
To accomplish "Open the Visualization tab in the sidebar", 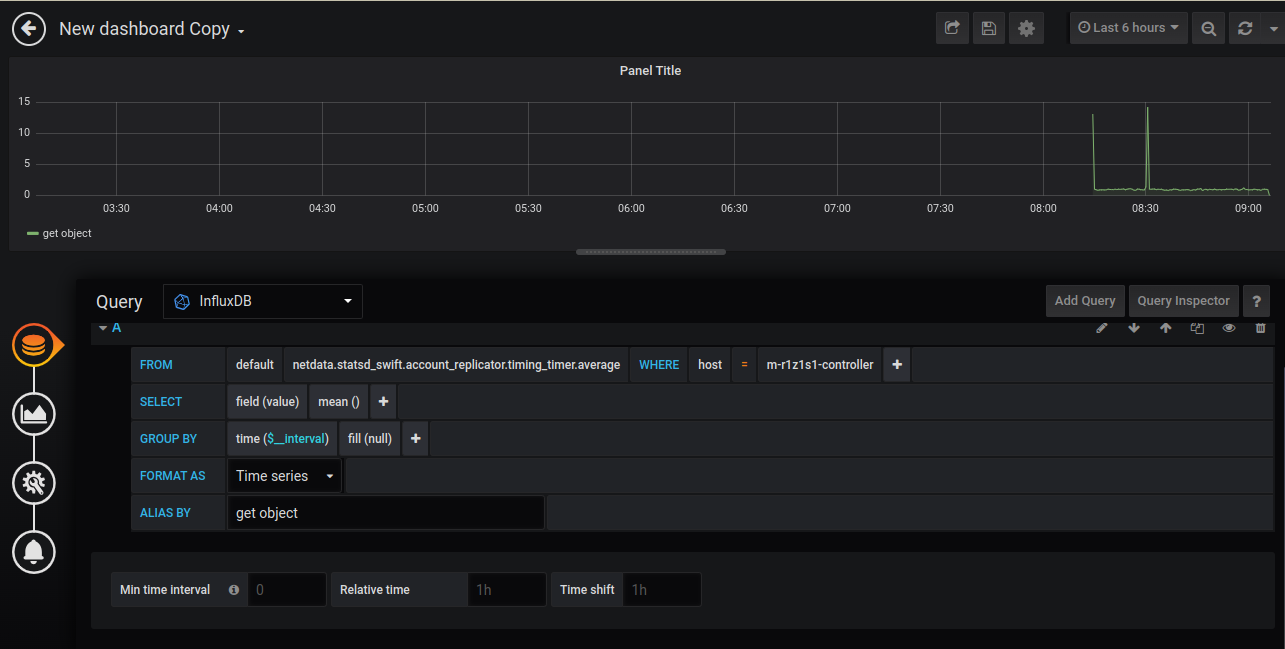I will (34, 414).
